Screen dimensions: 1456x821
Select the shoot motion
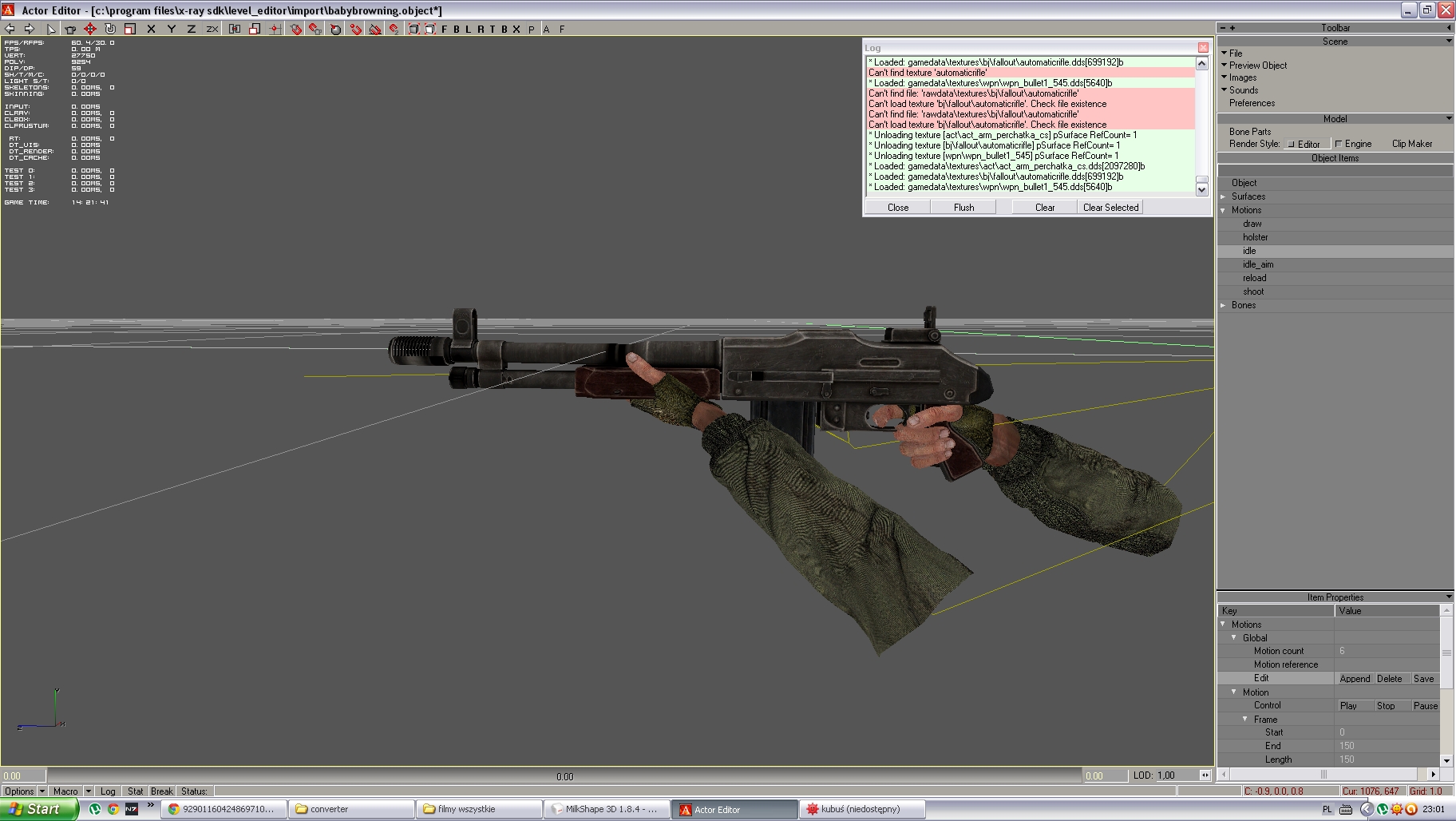[1253, 292]
